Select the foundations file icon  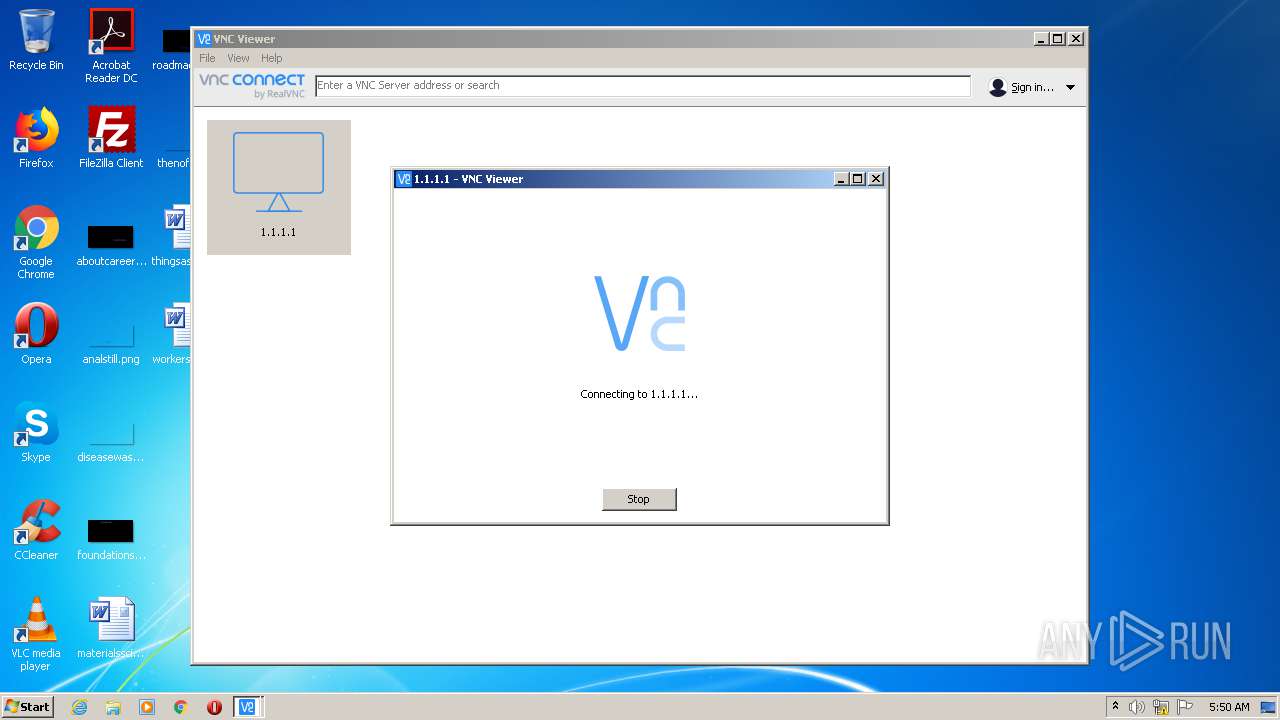[111, 540]
